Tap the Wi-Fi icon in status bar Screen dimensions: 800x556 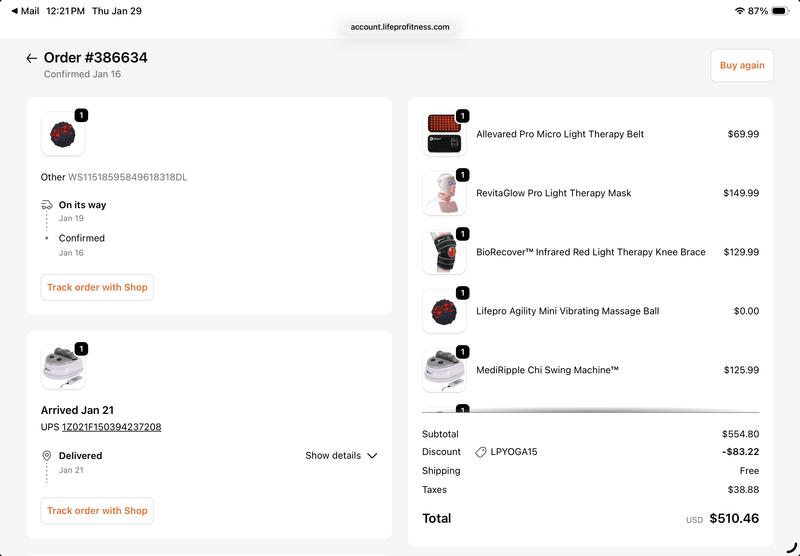coord(739,11)
